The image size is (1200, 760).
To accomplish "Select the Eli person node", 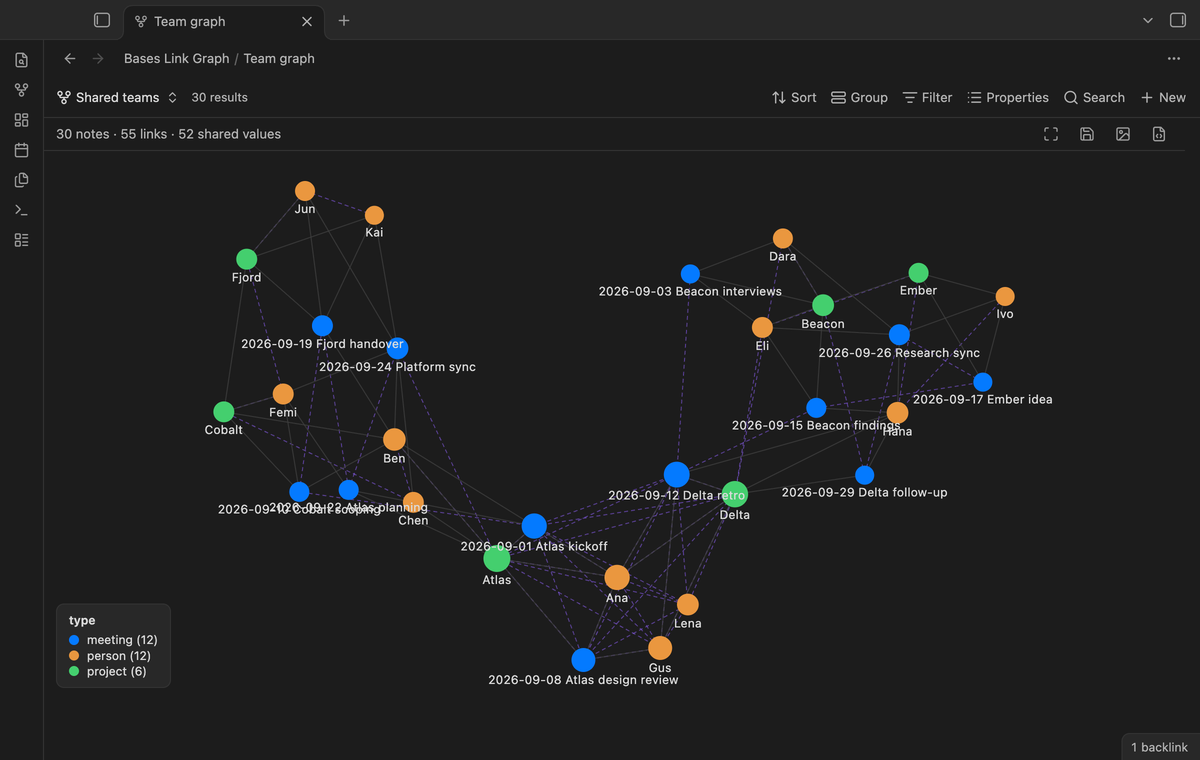I will [762, 328].
